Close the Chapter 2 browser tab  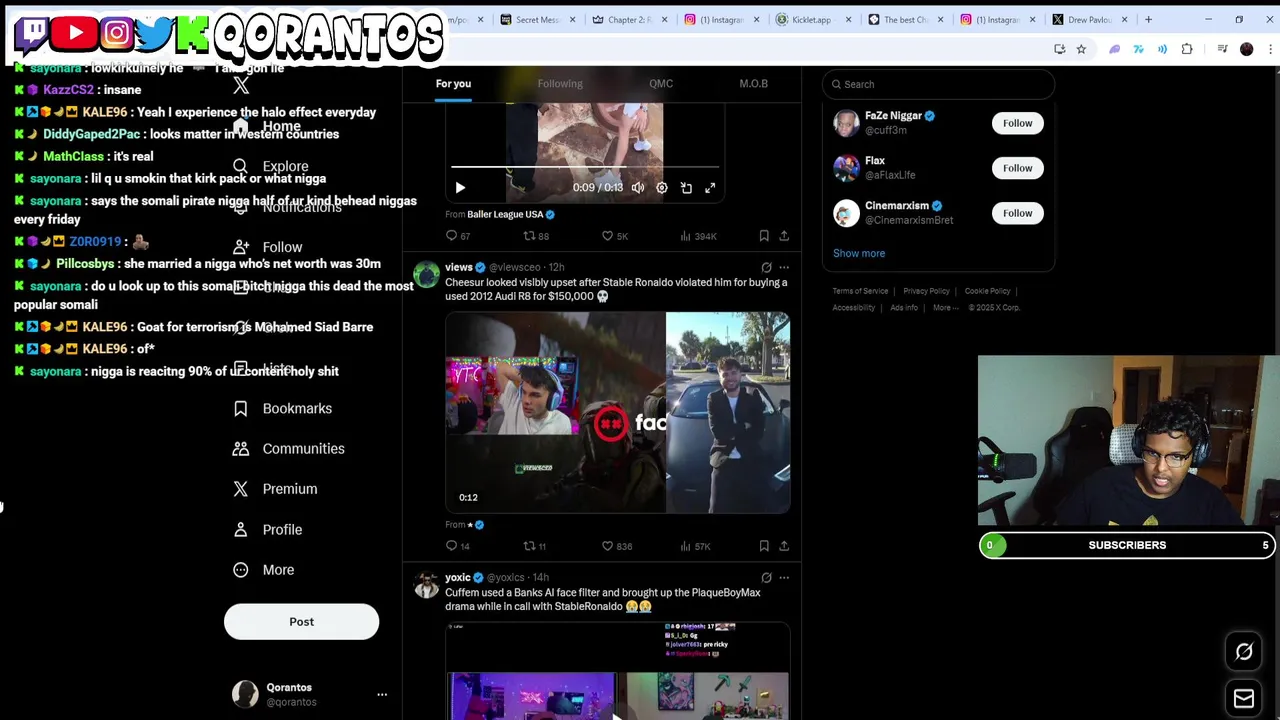(x=664, y=19)
